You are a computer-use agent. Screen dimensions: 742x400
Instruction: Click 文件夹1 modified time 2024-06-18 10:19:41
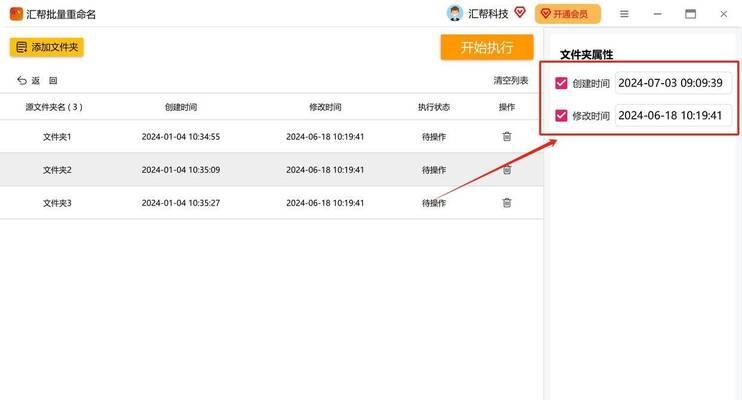tap(325, 137)
